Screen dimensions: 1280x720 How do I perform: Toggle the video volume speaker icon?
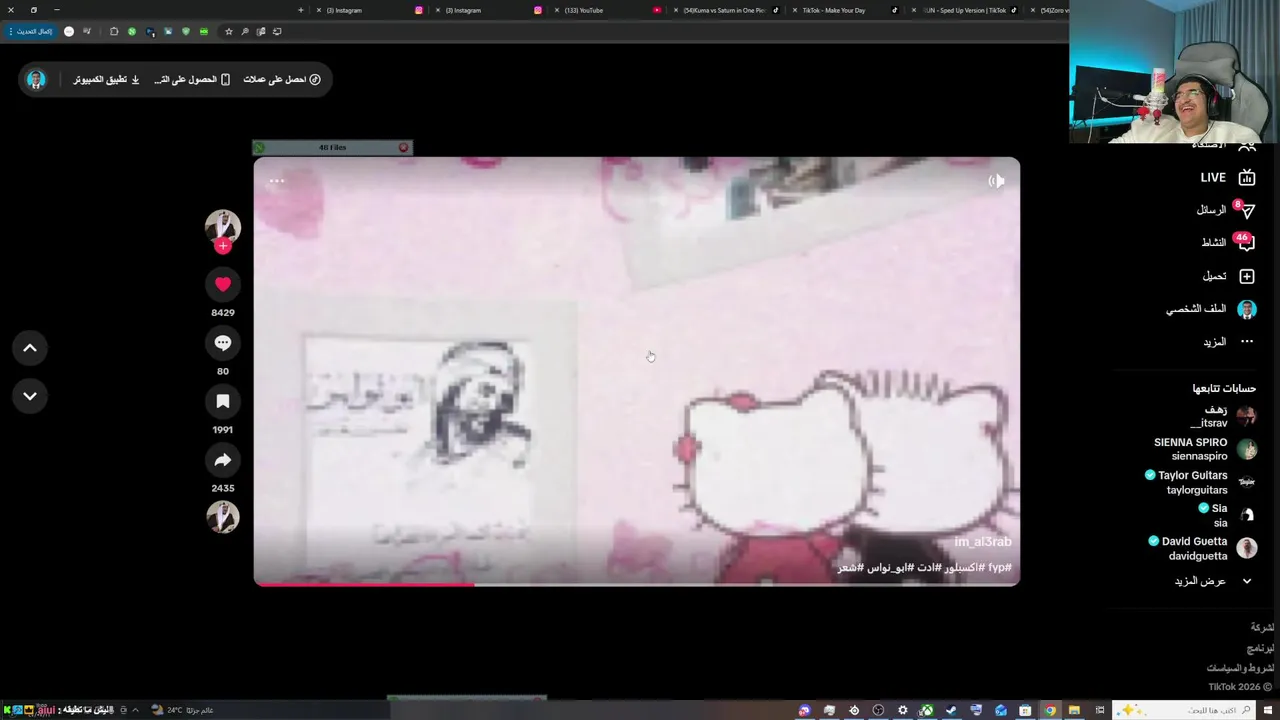(996, 181)
